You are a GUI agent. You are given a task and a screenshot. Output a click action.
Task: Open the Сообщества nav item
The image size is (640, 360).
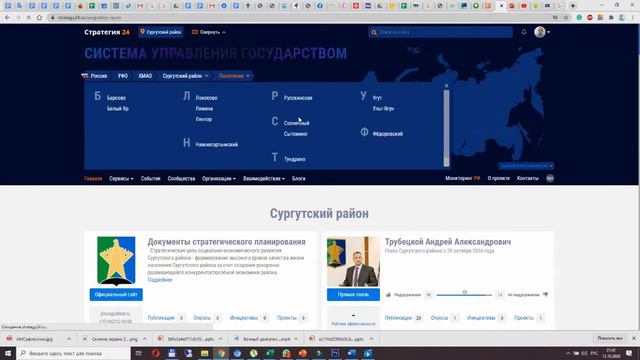pos(181,178)
